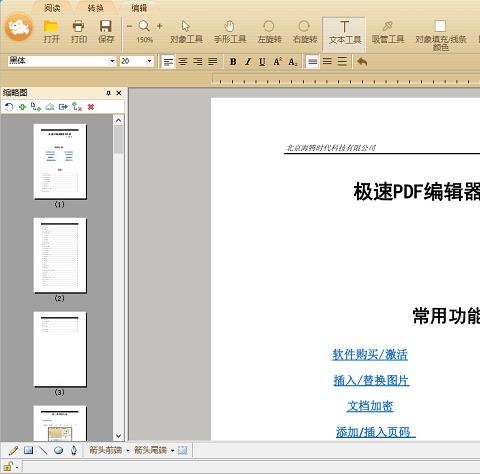The width and height of the screenshot is (480, 474).
Task: Set 1.5 line spacing
Action: [x=327, y=62]
